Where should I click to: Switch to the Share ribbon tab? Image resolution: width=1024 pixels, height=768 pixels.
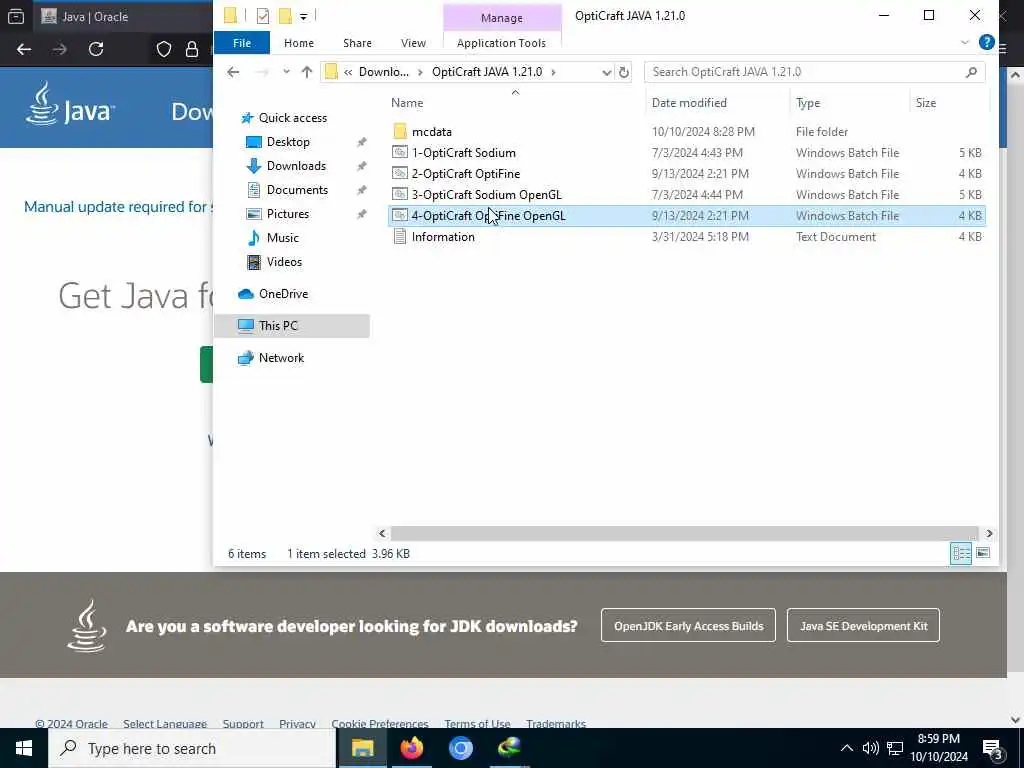coord(357,42)
